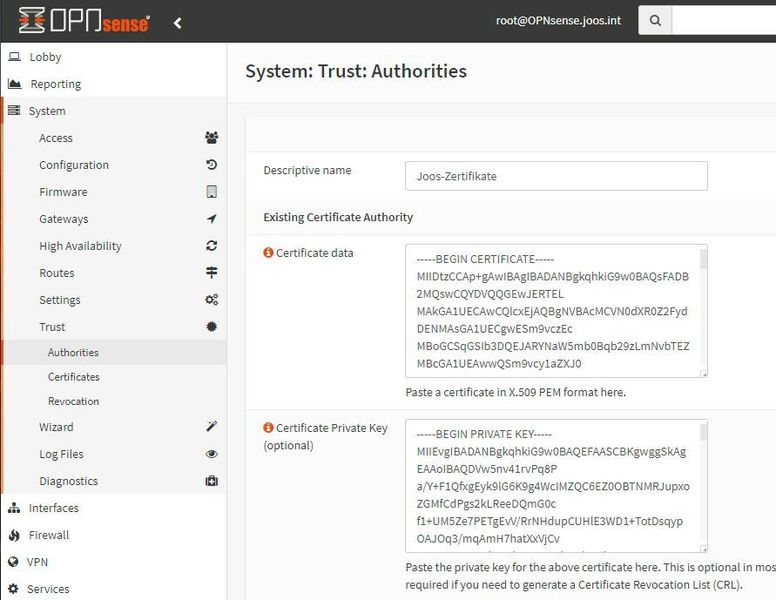The height and width of the screenshot is (600, 776).
Task: Open the Revocation submenu page
Action: point(74,401)
